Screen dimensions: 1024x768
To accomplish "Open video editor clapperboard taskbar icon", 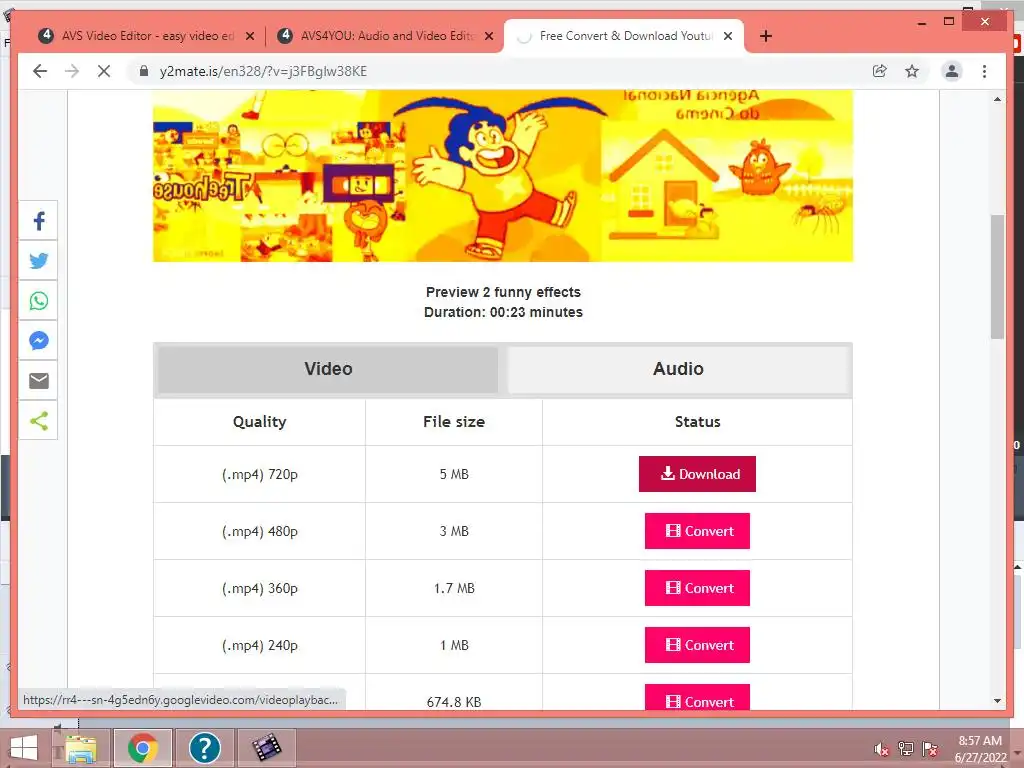I will 266,748.
